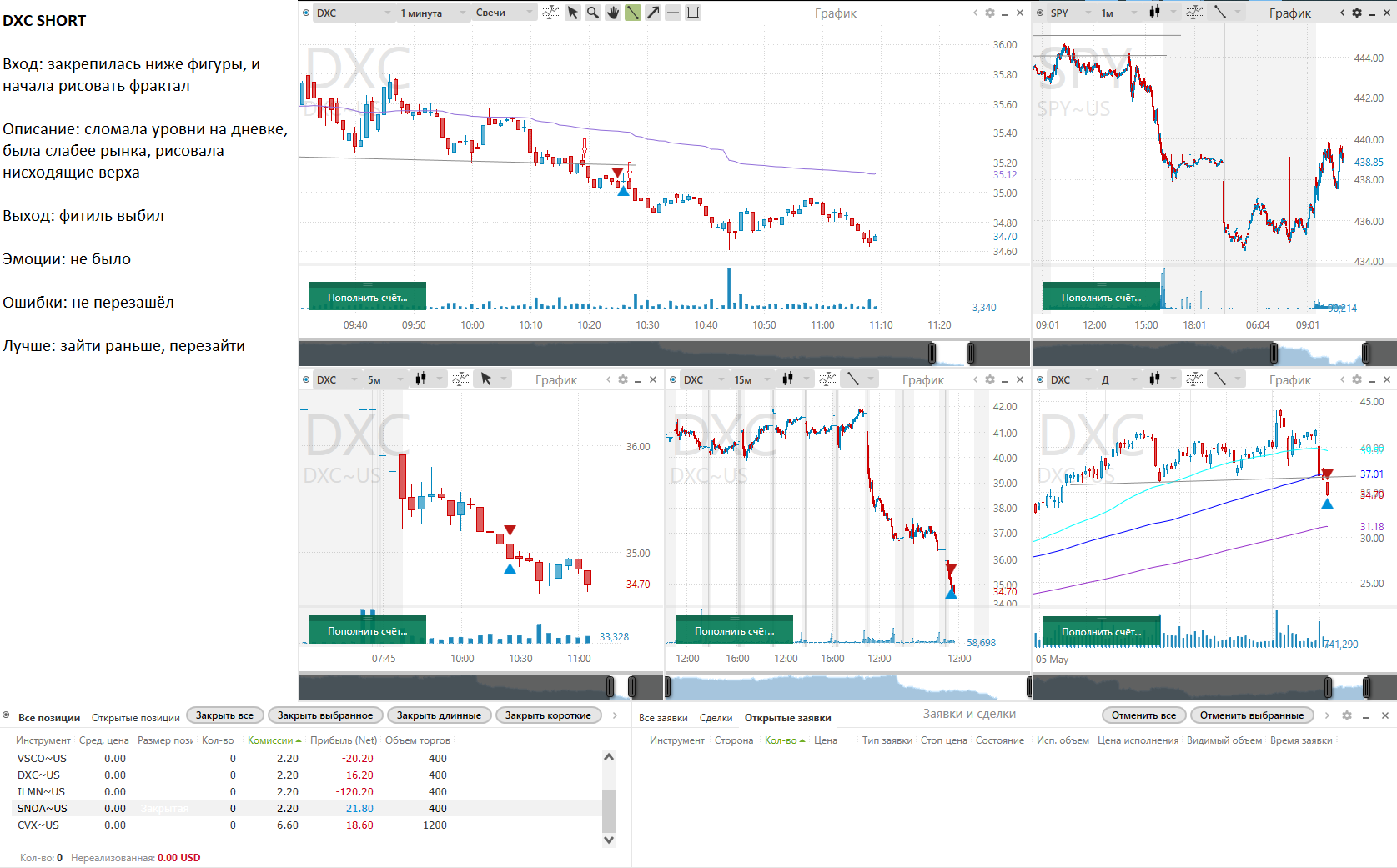Open settings gear of DXC 5м chart
This screenshot has width=1397, height=868.
click(623, 379)
